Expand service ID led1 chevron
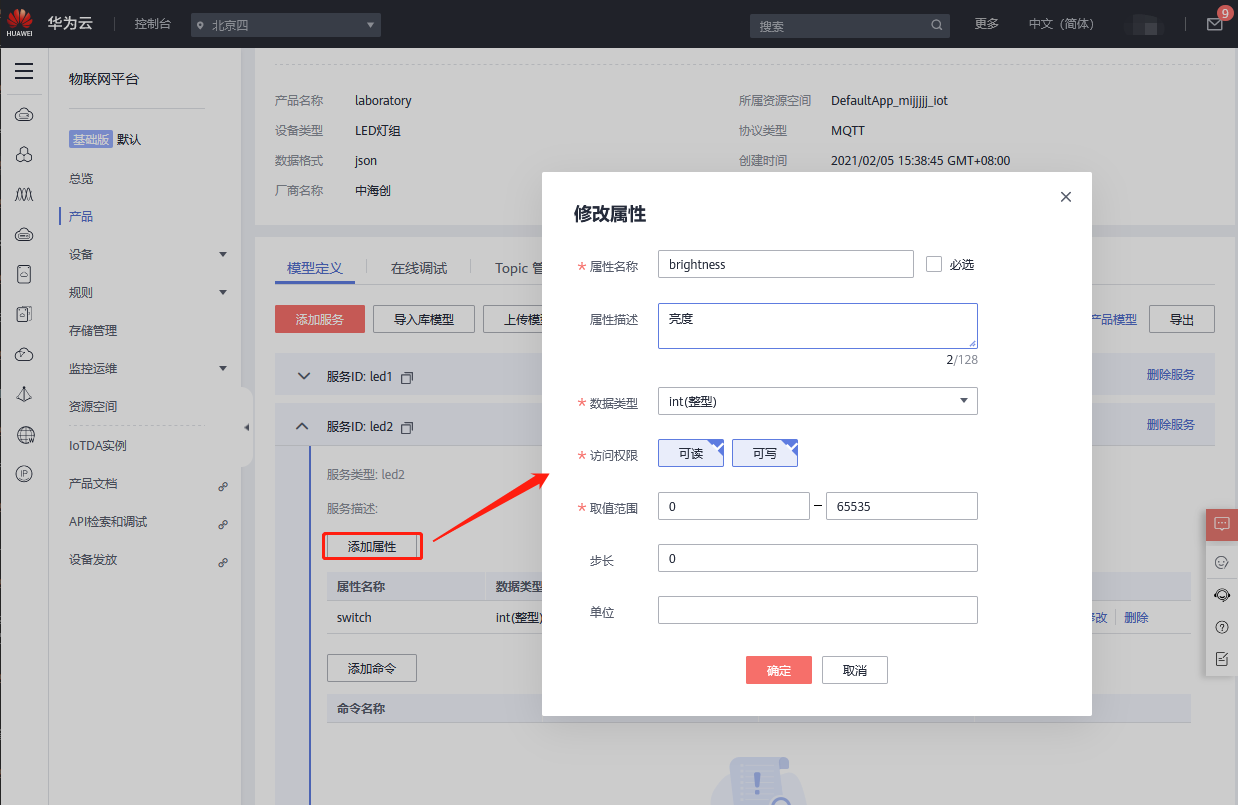The image size is (1238, 805). pos(305,377)
